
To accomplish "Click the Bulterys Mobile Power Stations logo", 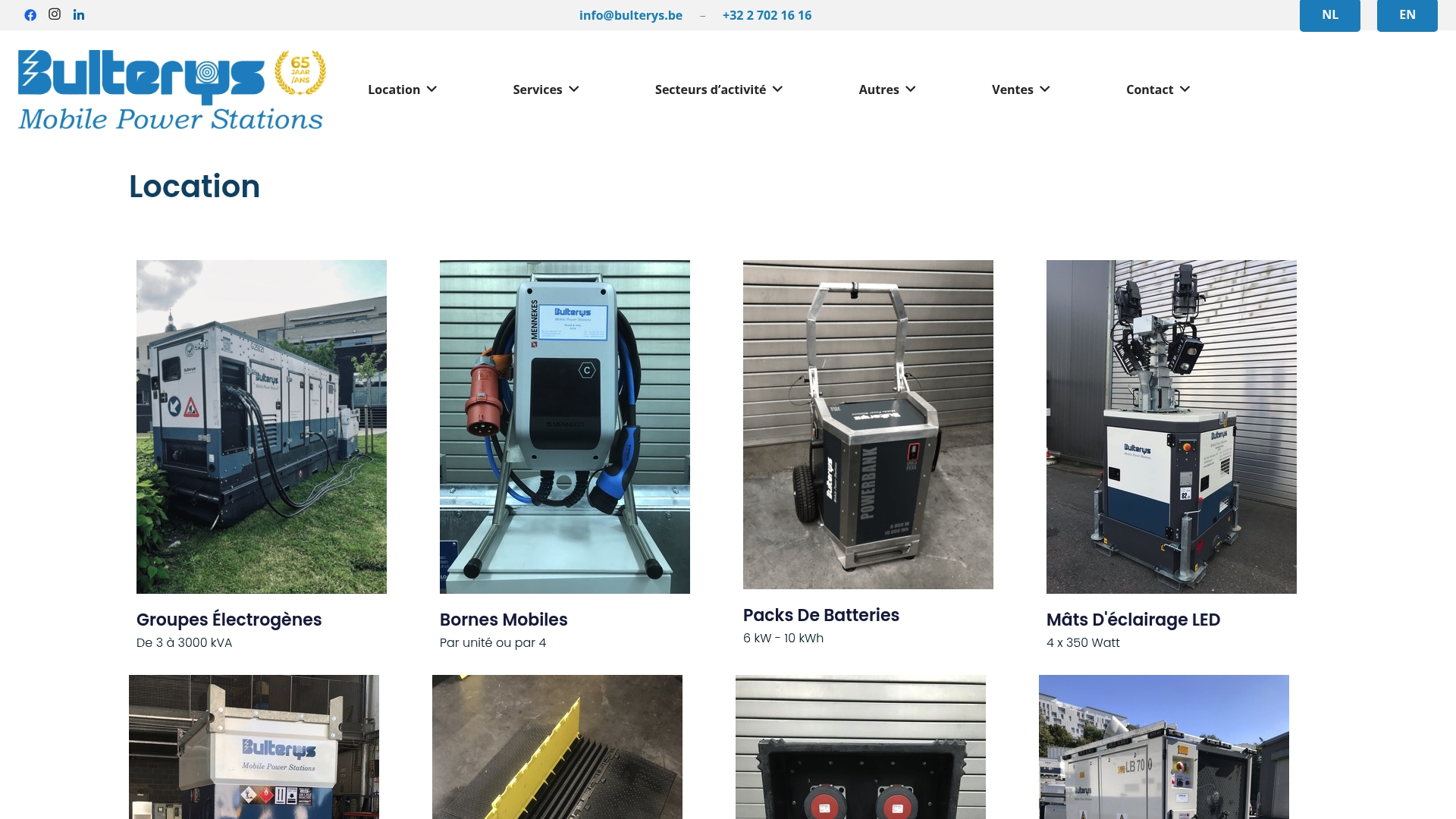I will (172, 90).
